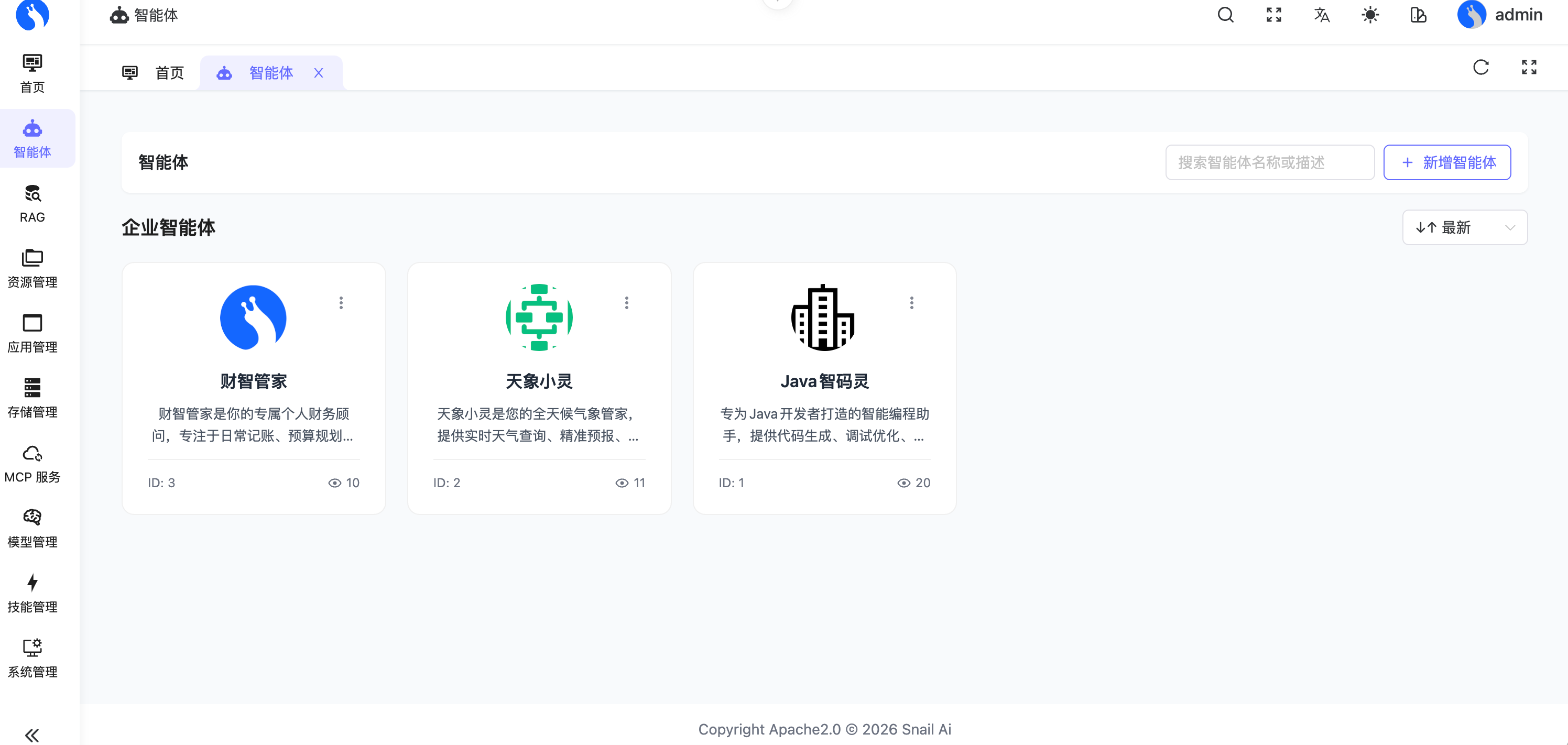The width and height of the screenshot is (1568, 745).
Task: Open 资源管理 in the sidebar
Action: pos(32,269)
